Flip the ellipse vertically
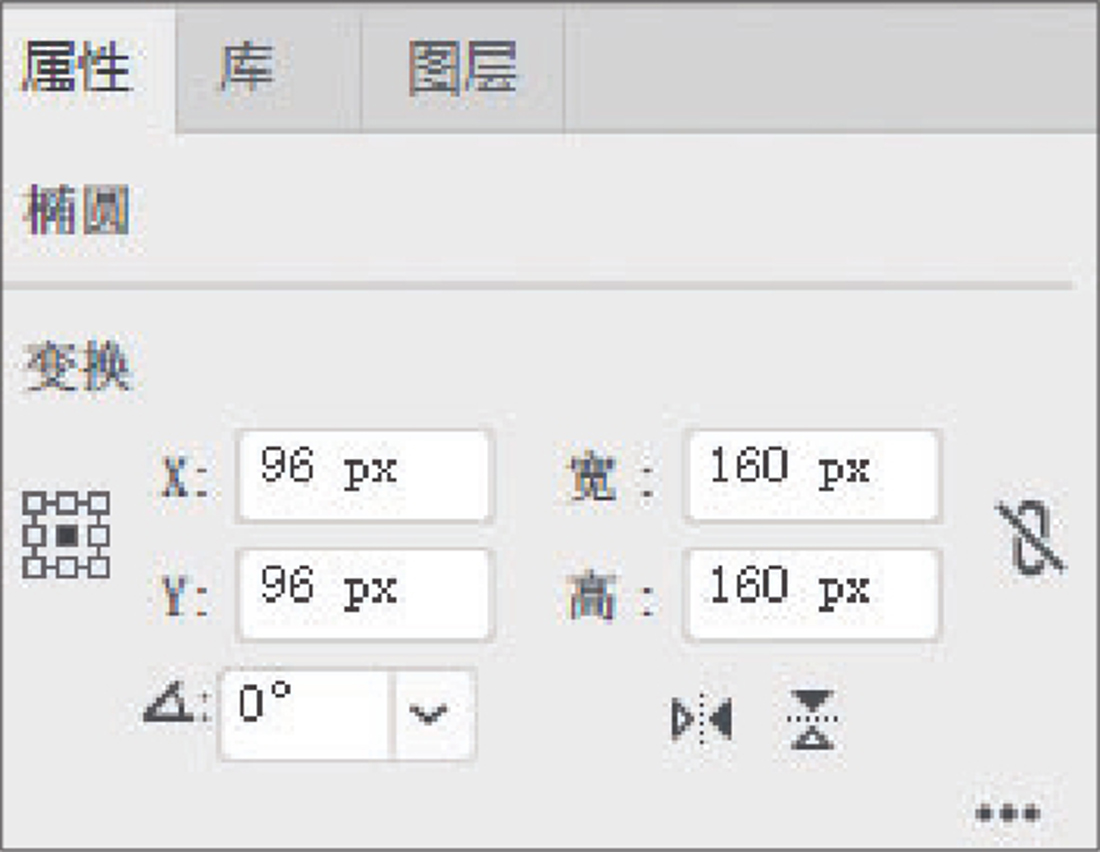The height and width of the screenshot is (852, 1100). click(814, 719)
